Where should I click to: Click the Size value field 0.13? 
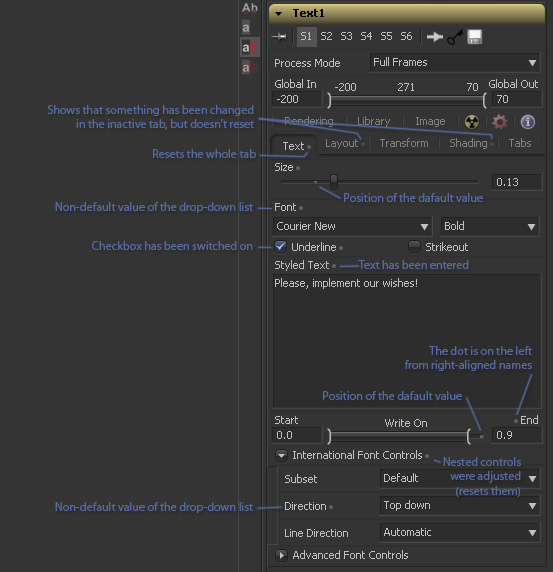pos(517,182)
